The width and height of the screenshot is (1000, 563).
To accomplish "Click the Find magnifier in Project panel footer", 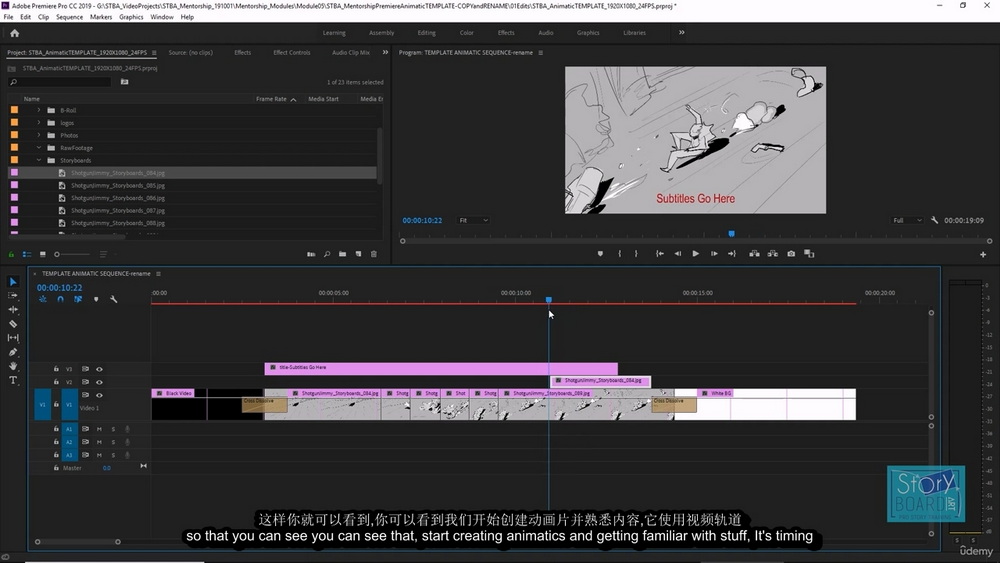I will click(327, 254).
